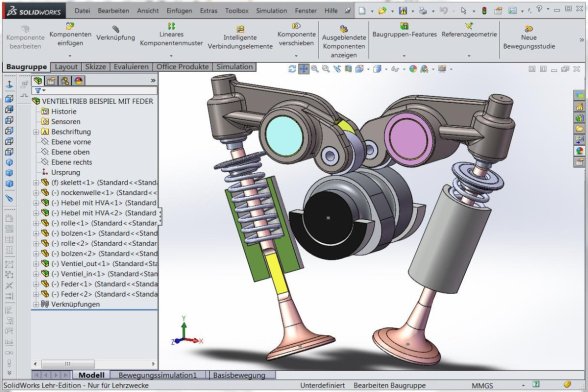Image resolution: width=588 pixels, height=392 pixels.
Task: Open the Simulation menu in menu bar
Action: tap(272, 11)
